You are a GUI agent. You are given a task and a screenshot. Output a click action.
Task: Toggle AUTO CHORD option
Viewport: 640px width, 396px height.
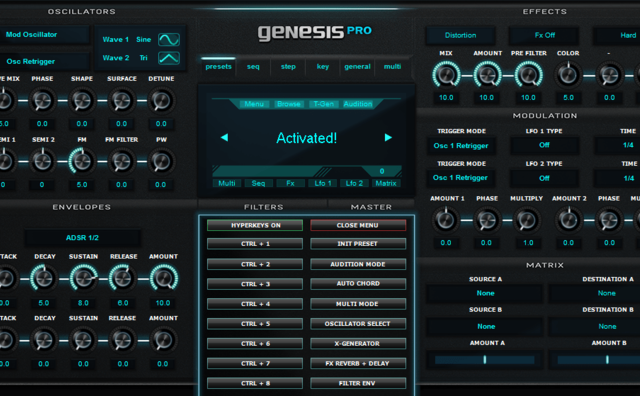click(x=358, y=284)
